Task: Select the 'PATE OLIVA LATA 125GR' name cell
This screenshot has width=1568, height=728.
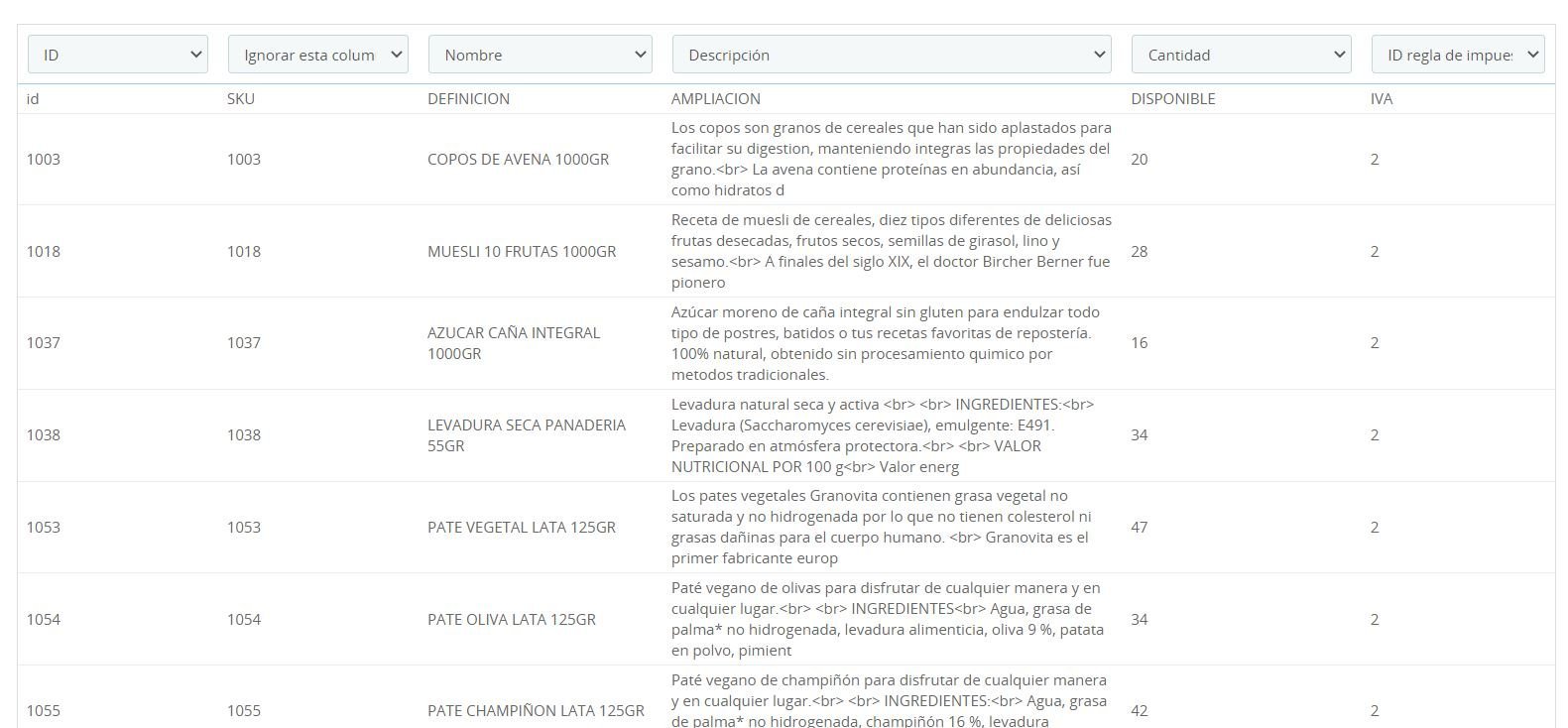Action: click(x=512, y=620)
